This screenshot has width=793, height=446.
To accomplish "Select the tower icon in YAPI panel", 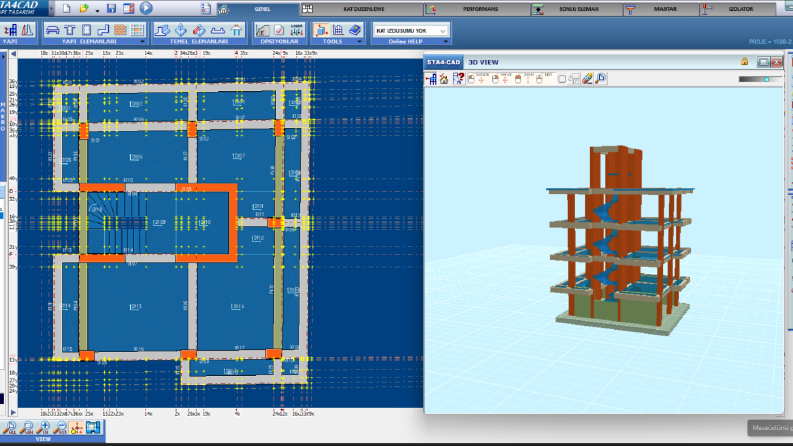I will click(27, 30).
